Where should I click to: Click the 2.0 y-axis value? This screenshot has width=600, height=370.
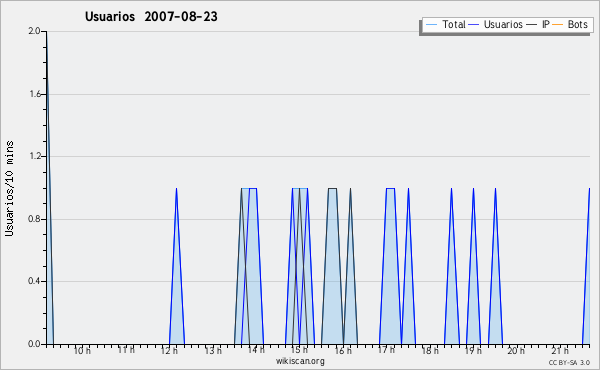(x=34, y=31)
